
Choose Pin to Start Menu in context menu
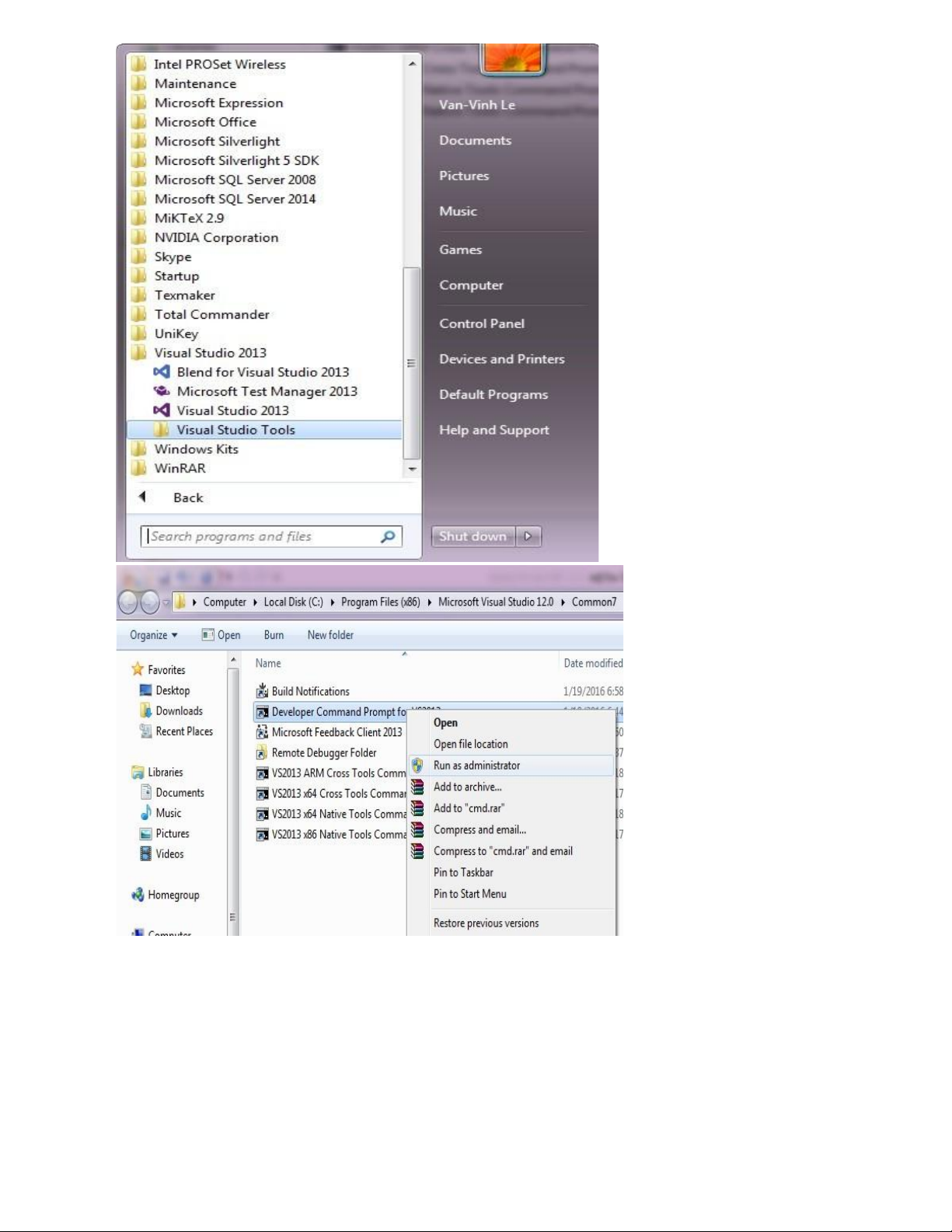click(x=511, y=894)
